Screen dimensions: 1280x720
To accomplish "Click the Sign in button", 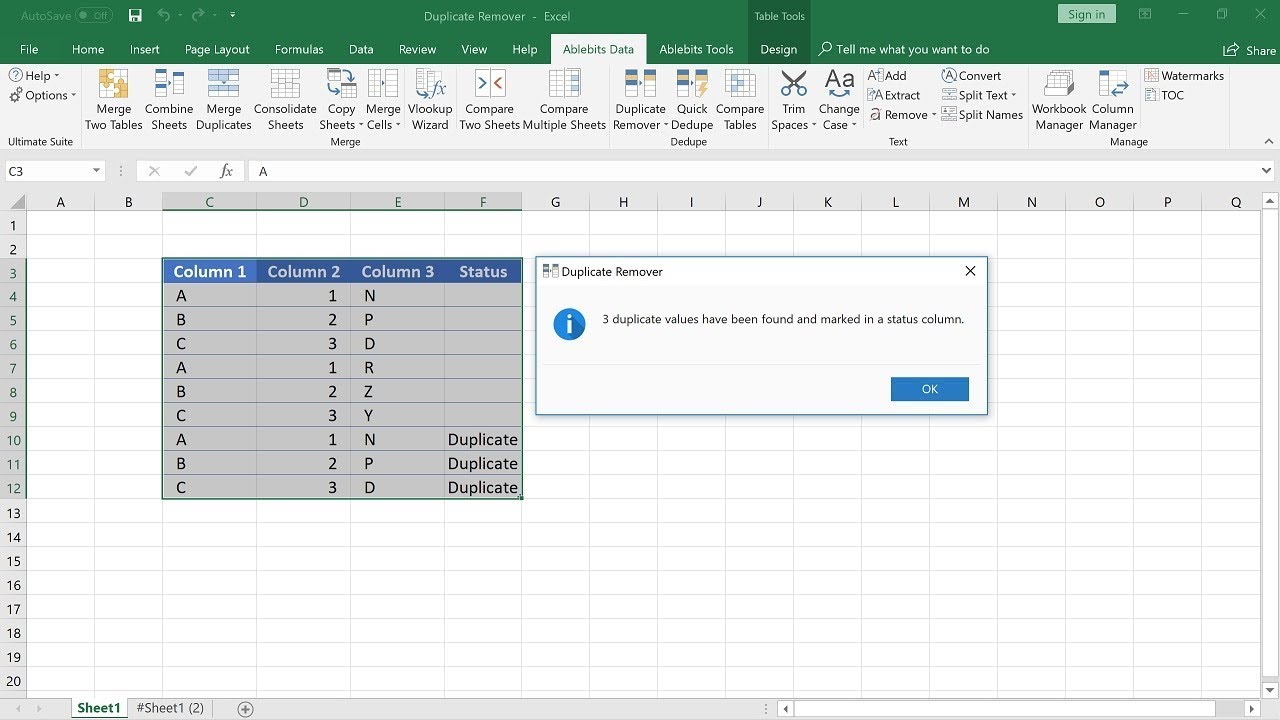I will coord(1086,14).
